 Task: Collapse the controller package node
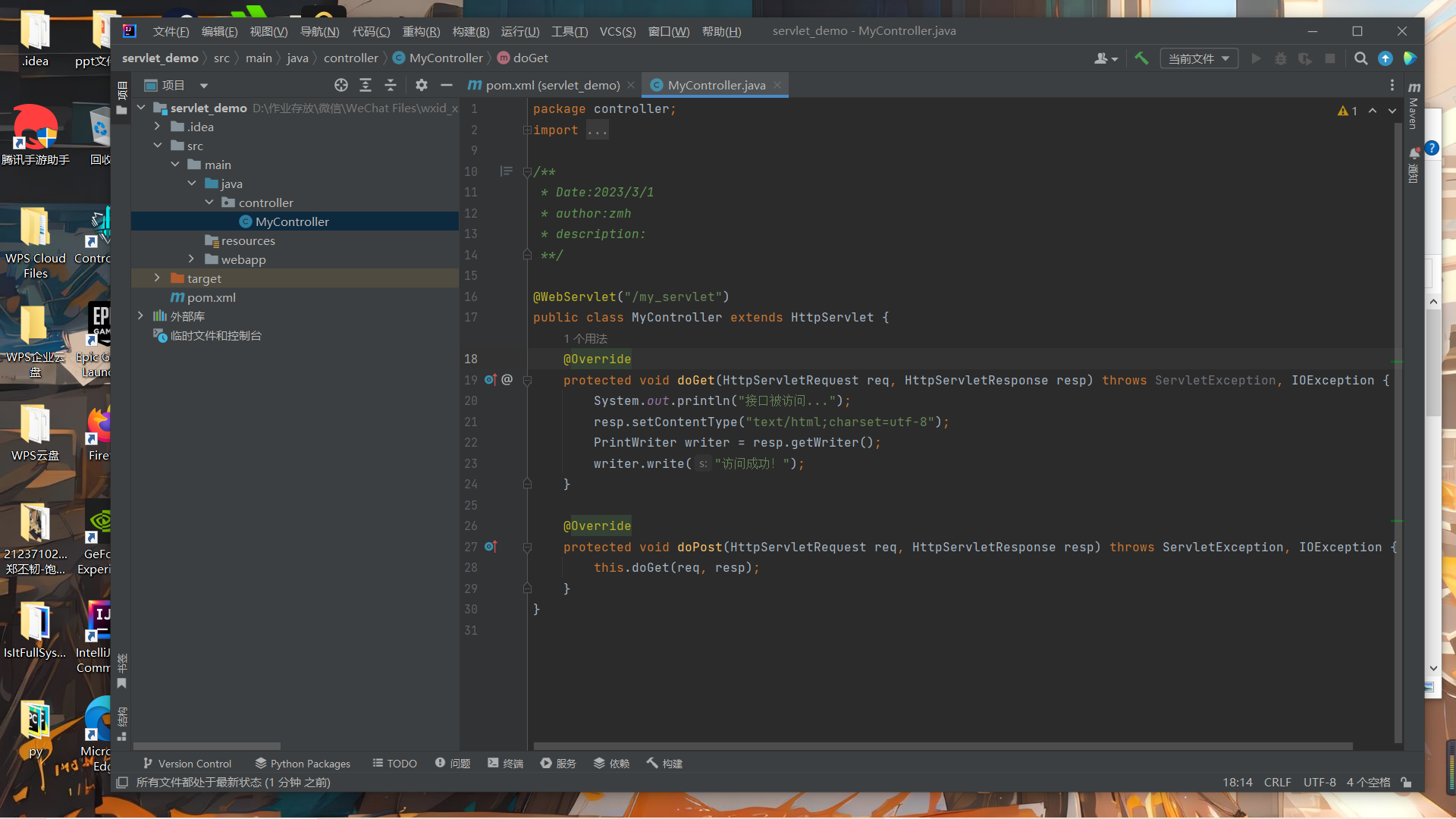(x=209, y=202)
